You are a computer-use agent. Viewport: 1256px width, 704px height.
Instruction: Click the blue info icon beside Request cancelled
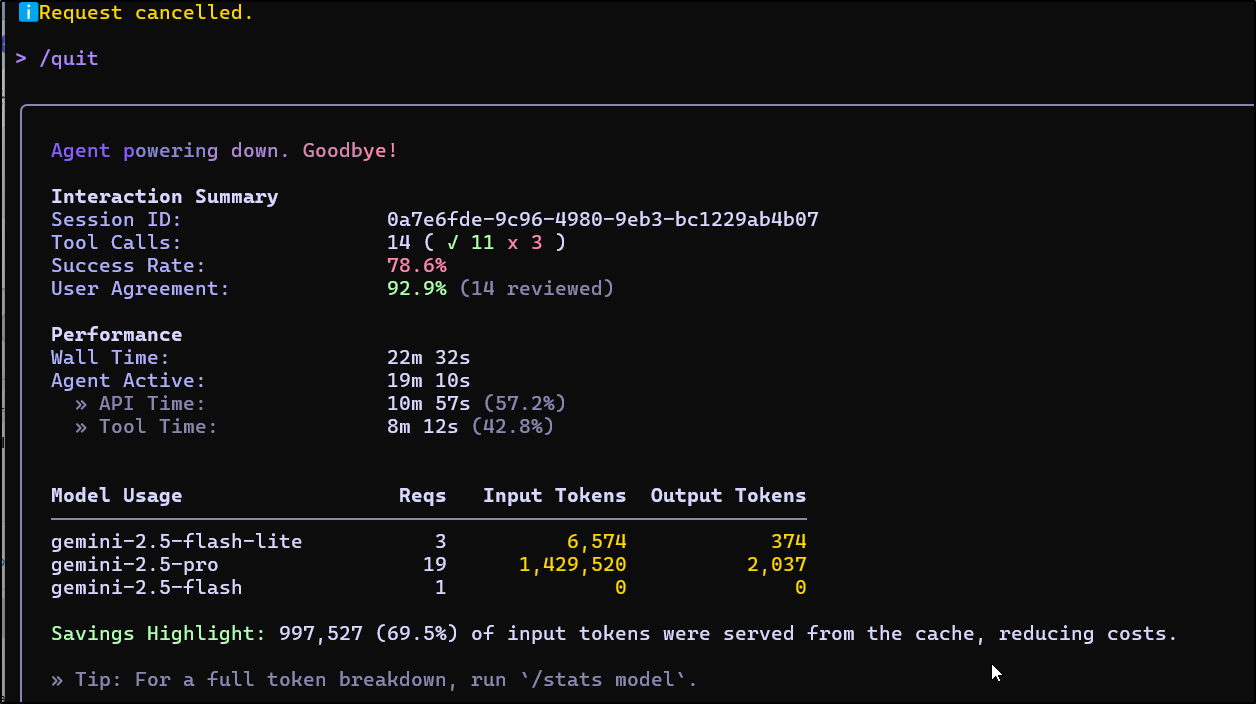coord(28,13)
